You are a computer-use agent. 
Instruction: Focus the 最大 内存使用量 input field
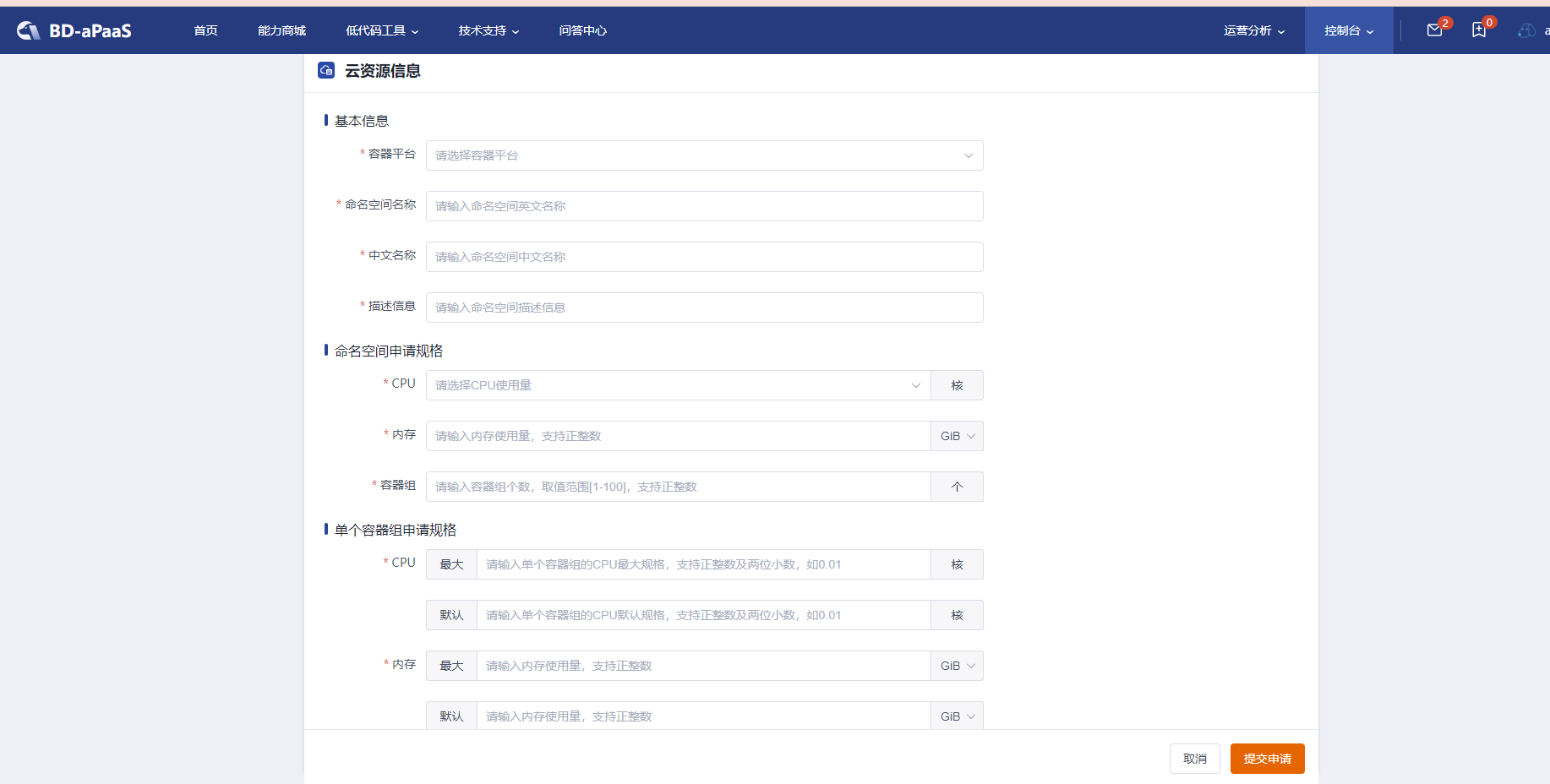coord(704,666)
